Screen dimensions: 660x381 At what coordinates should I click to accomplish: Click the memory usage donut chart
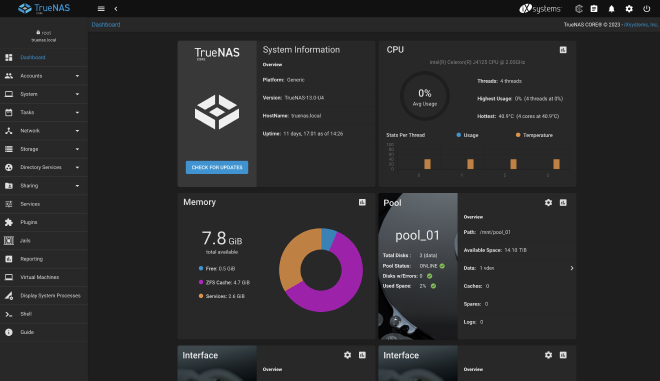321,270
